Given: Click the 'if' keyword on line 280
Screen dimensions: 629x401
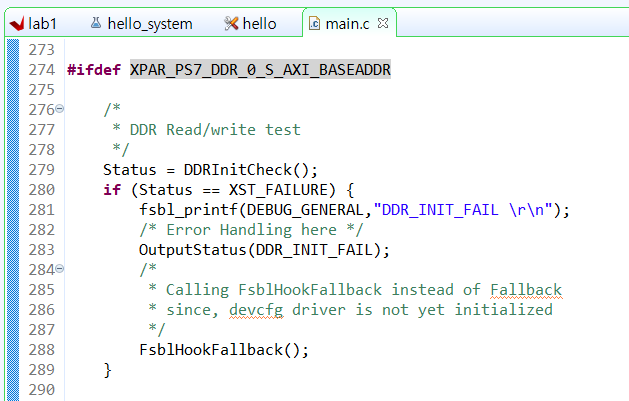Looking at the screenshot, I should (112, 190).
